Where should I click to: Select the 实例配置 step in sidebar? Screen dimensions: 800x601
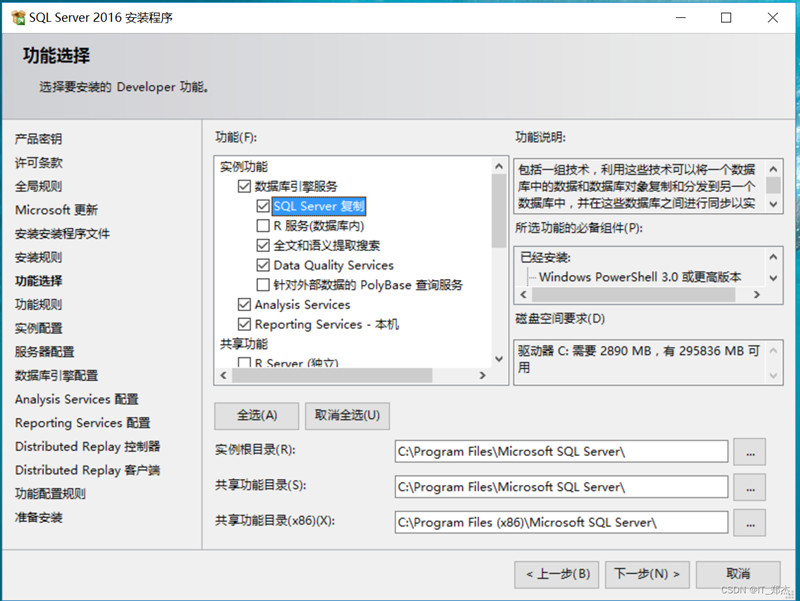pyautogui.click(x=40, y=328)
